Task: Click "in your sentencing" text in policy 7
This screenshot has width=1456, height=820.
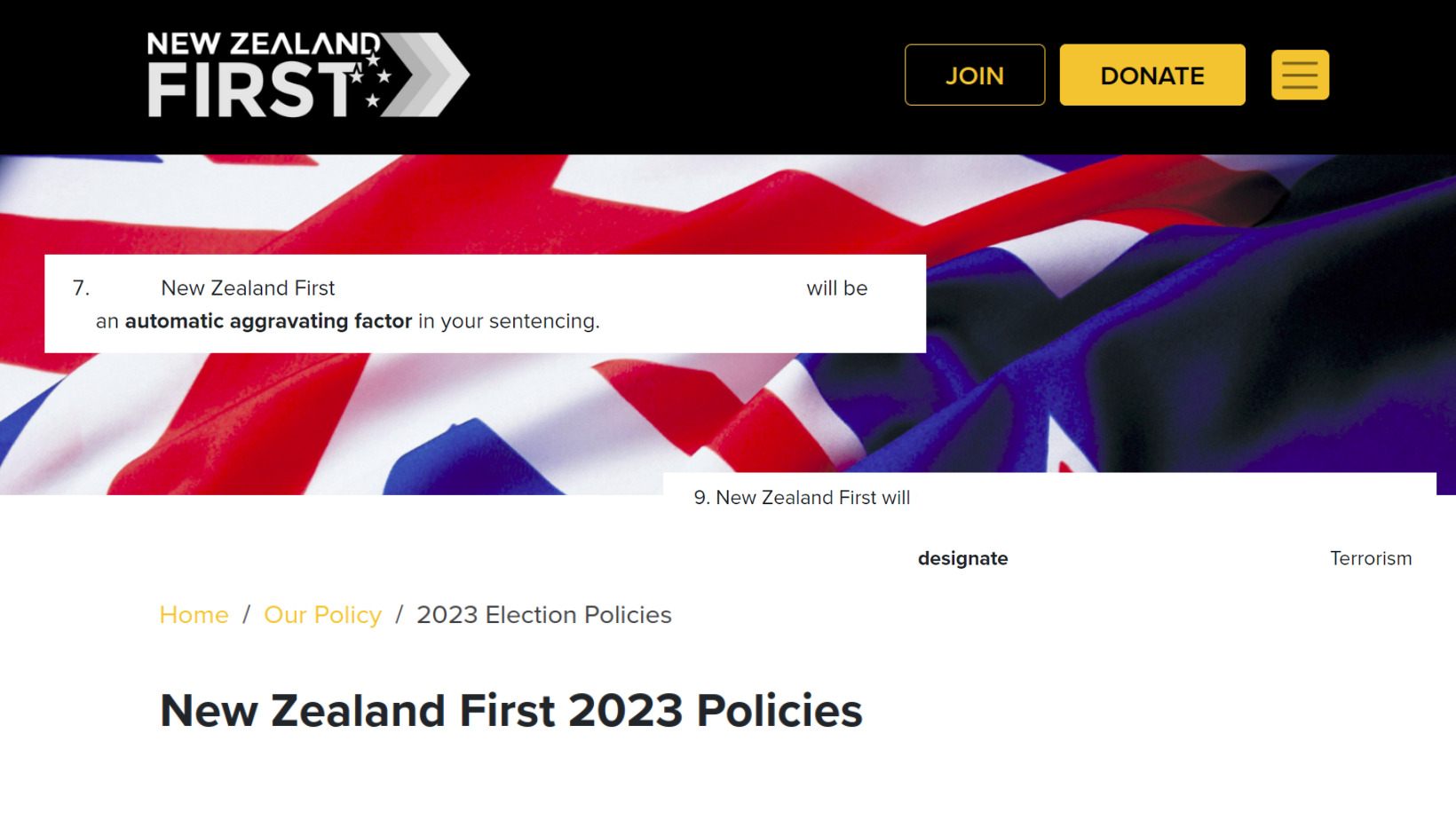Action: (x=509, y=321)
